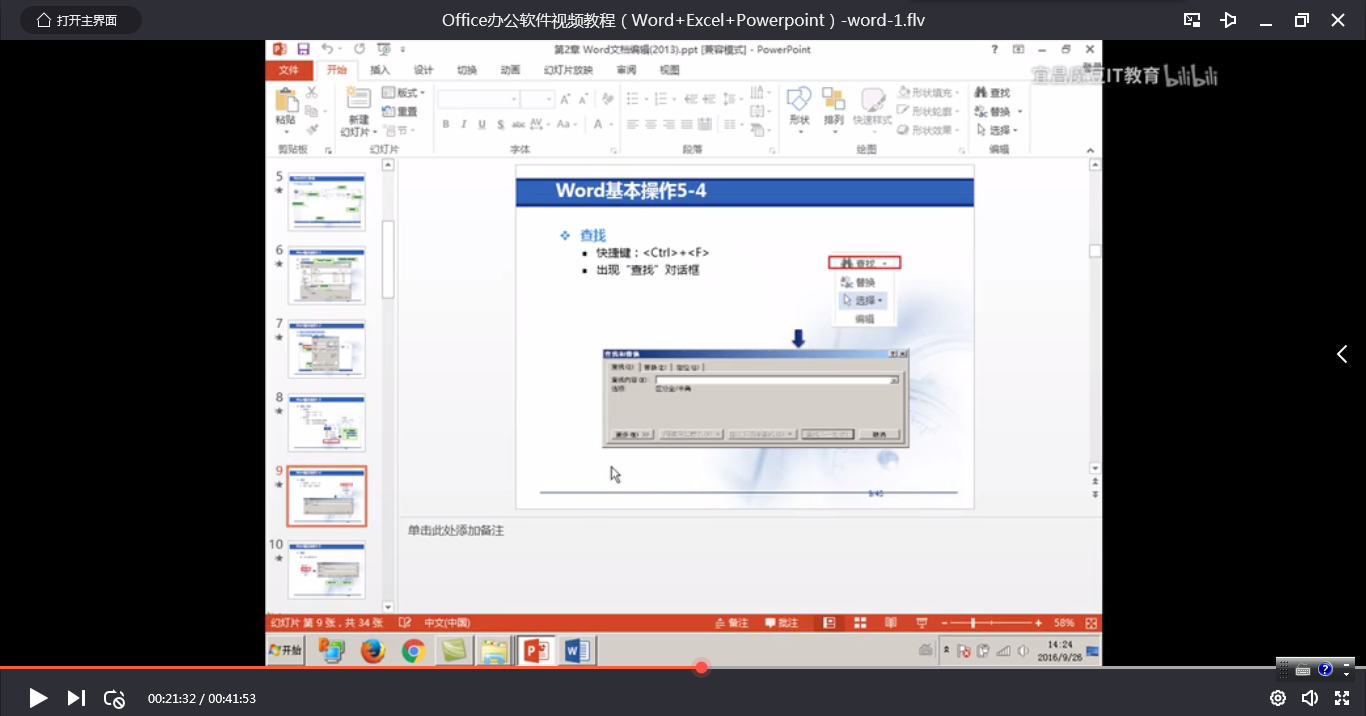Screen dimensions: 1366x716
Task: Pin the player window on top
Action: tap(1229, 20)
